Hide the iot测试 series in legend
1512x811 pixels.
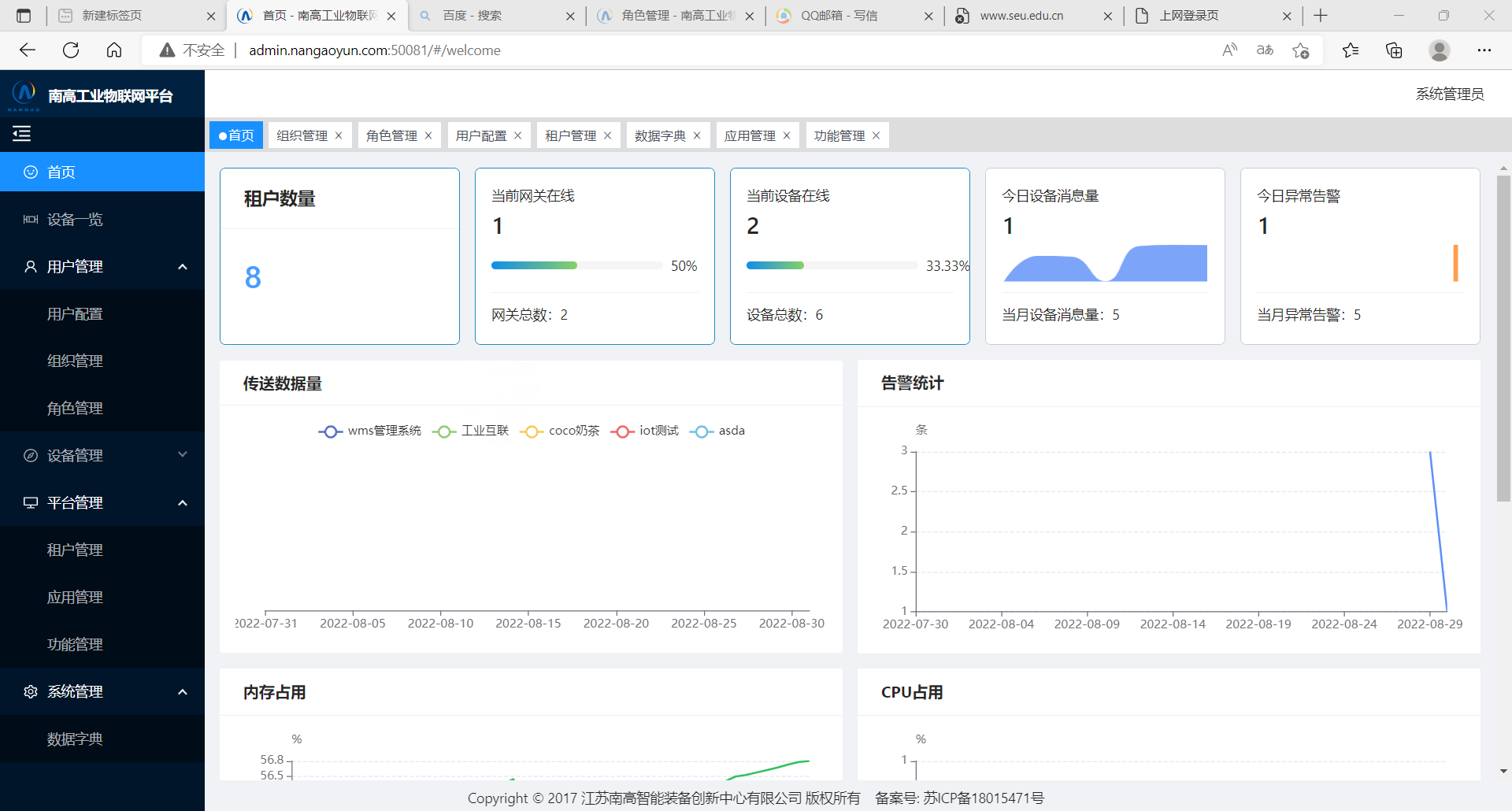click(x=644, y=431)
